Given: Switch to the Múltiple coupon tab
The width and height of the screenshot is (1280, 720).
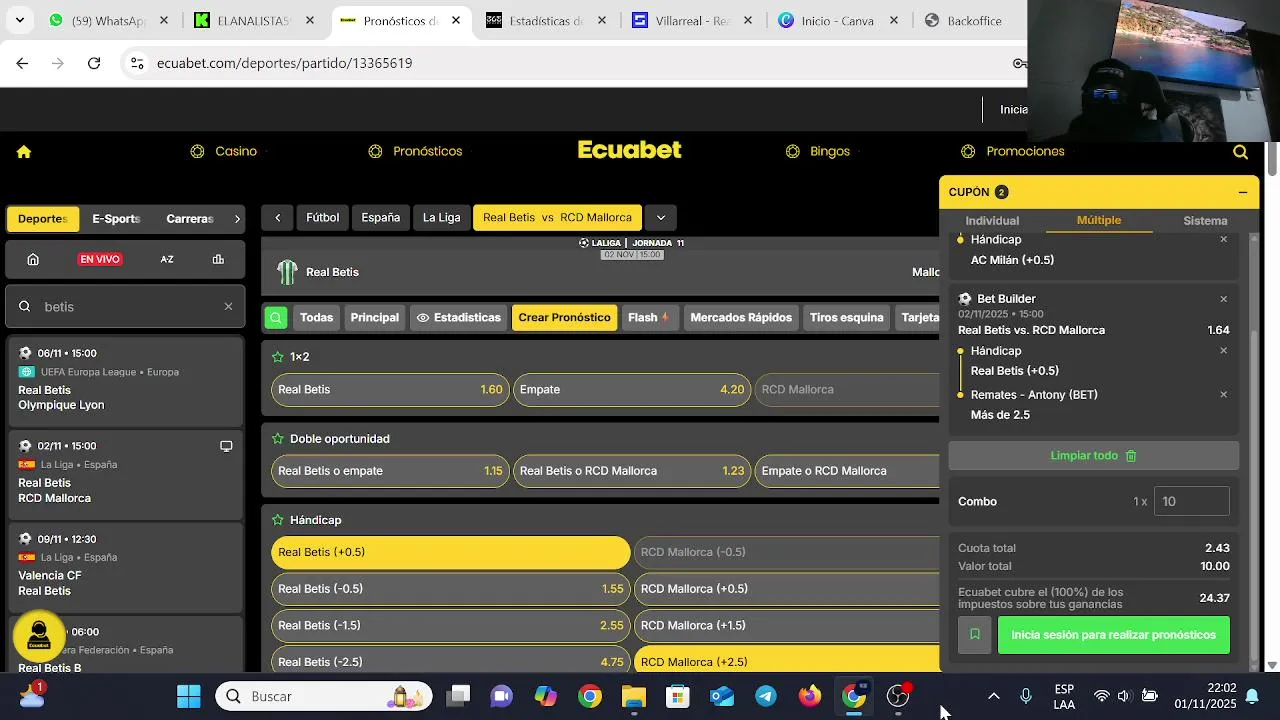Looking at the screenshot, I should 1099,221.
